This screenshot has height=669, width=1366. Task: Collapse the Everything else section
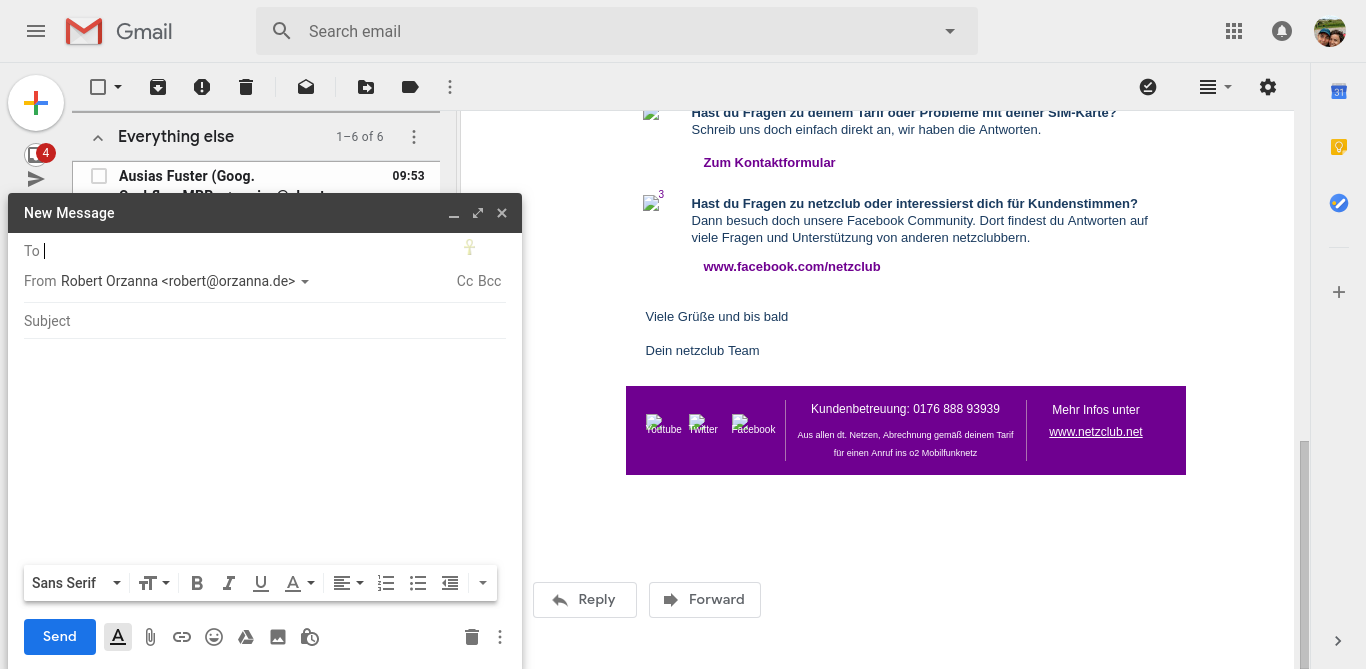tap(98, 137)
